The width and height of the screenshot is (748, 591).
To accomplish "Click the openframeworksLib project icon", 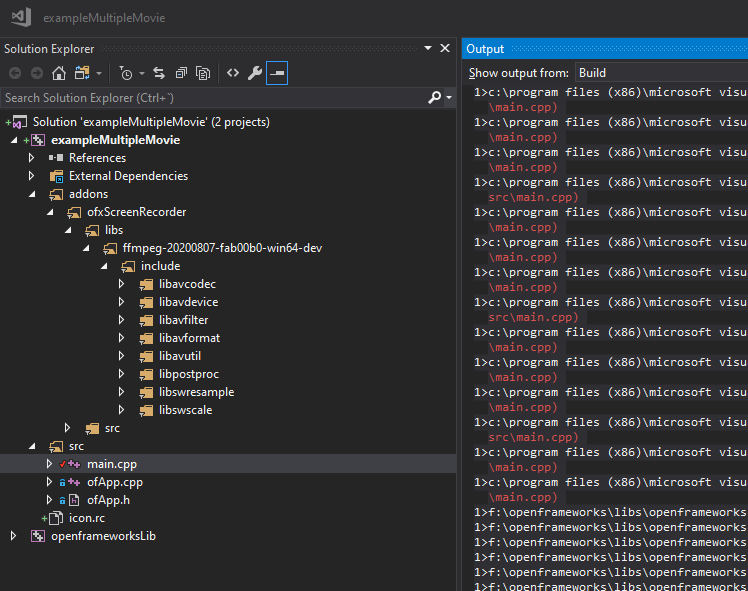I will (38, 536).
